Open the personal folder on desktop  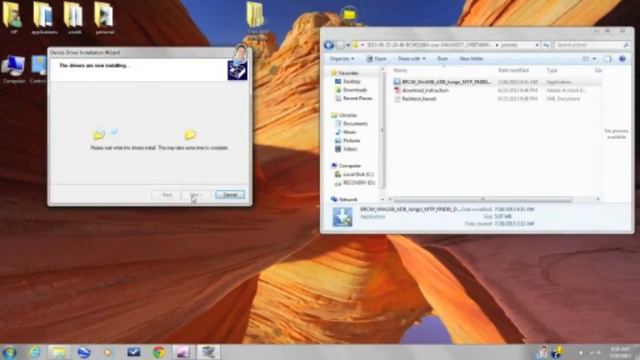[104, 18]
